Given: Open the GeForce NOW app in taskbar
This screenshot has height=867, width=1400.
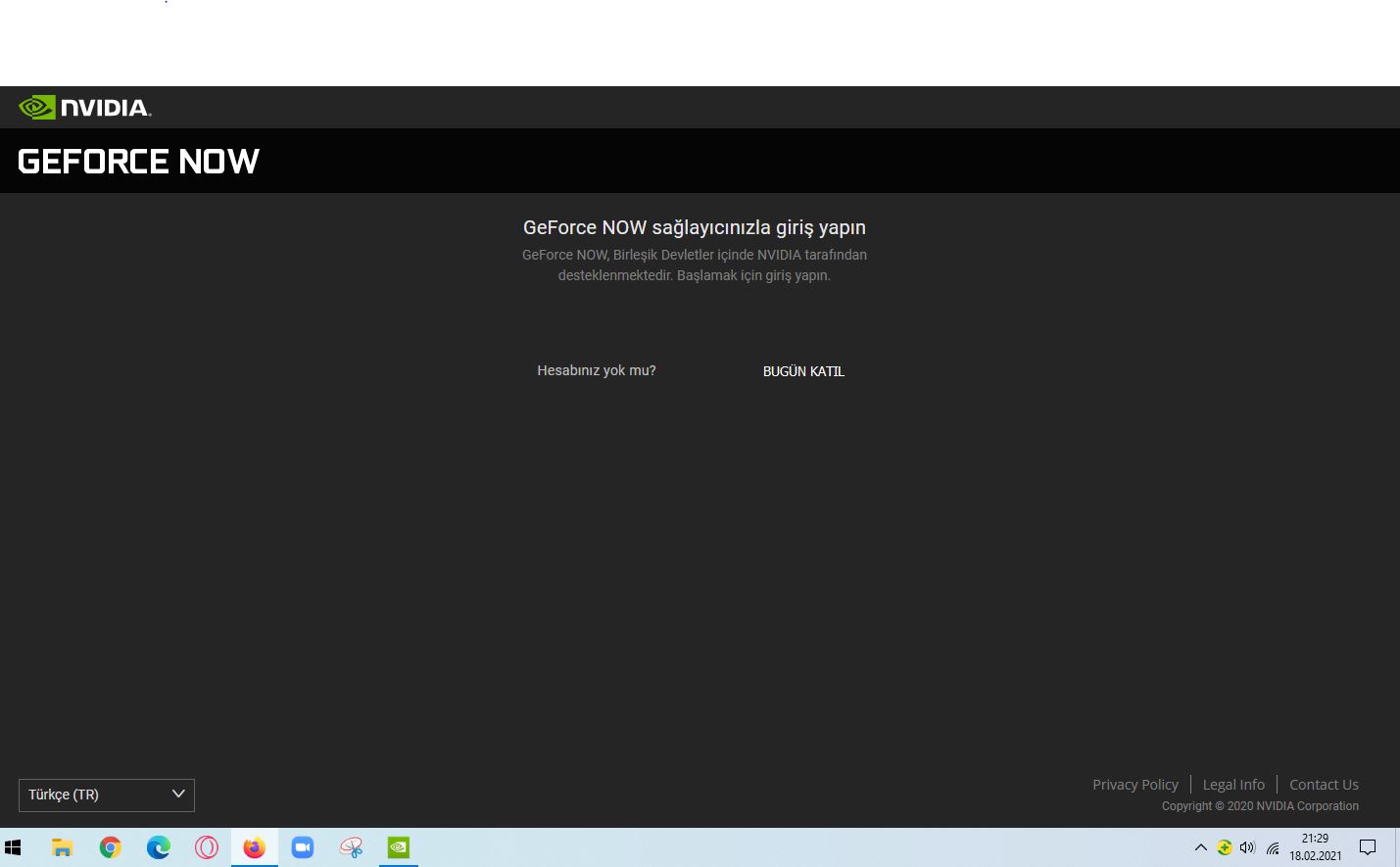Looking at the screenshot, I should click(x=399, y=847).
